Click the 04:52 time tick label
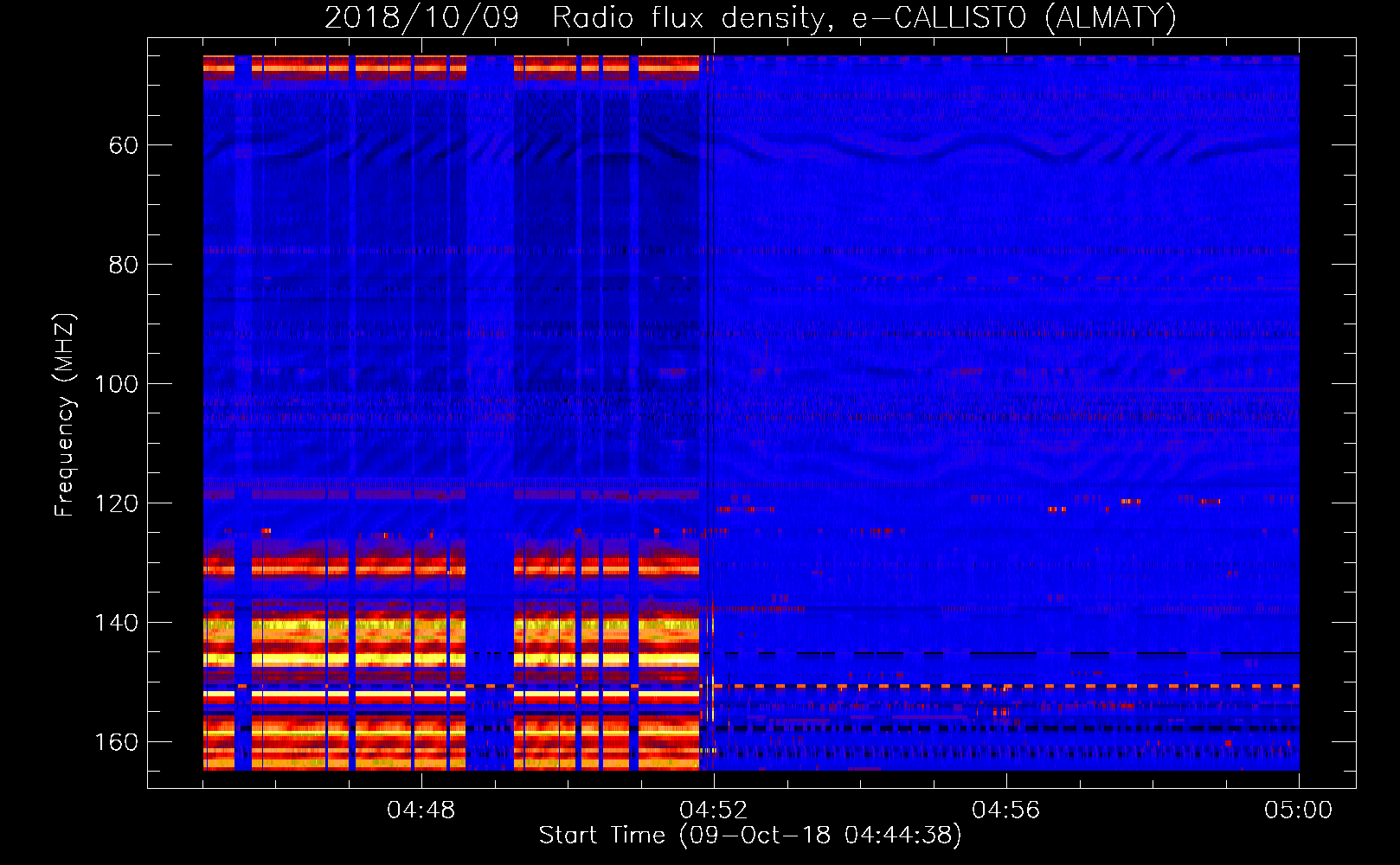The height and width of the screenshot is (865, 1400). [x=714, y=811]
